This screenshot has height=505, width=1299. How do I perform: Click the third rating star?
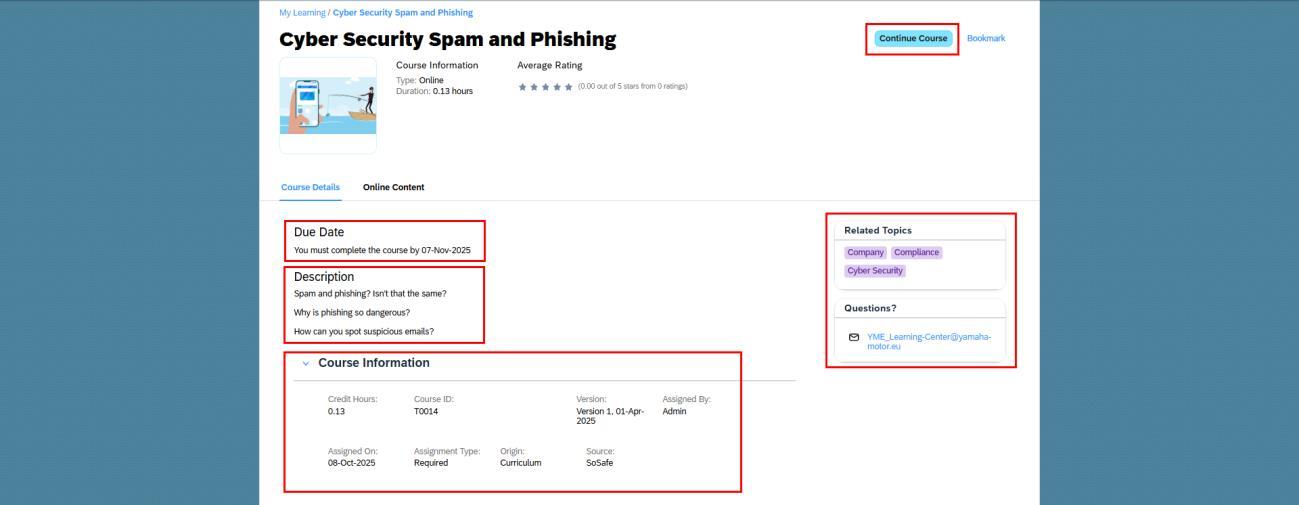tap(545, 86)
